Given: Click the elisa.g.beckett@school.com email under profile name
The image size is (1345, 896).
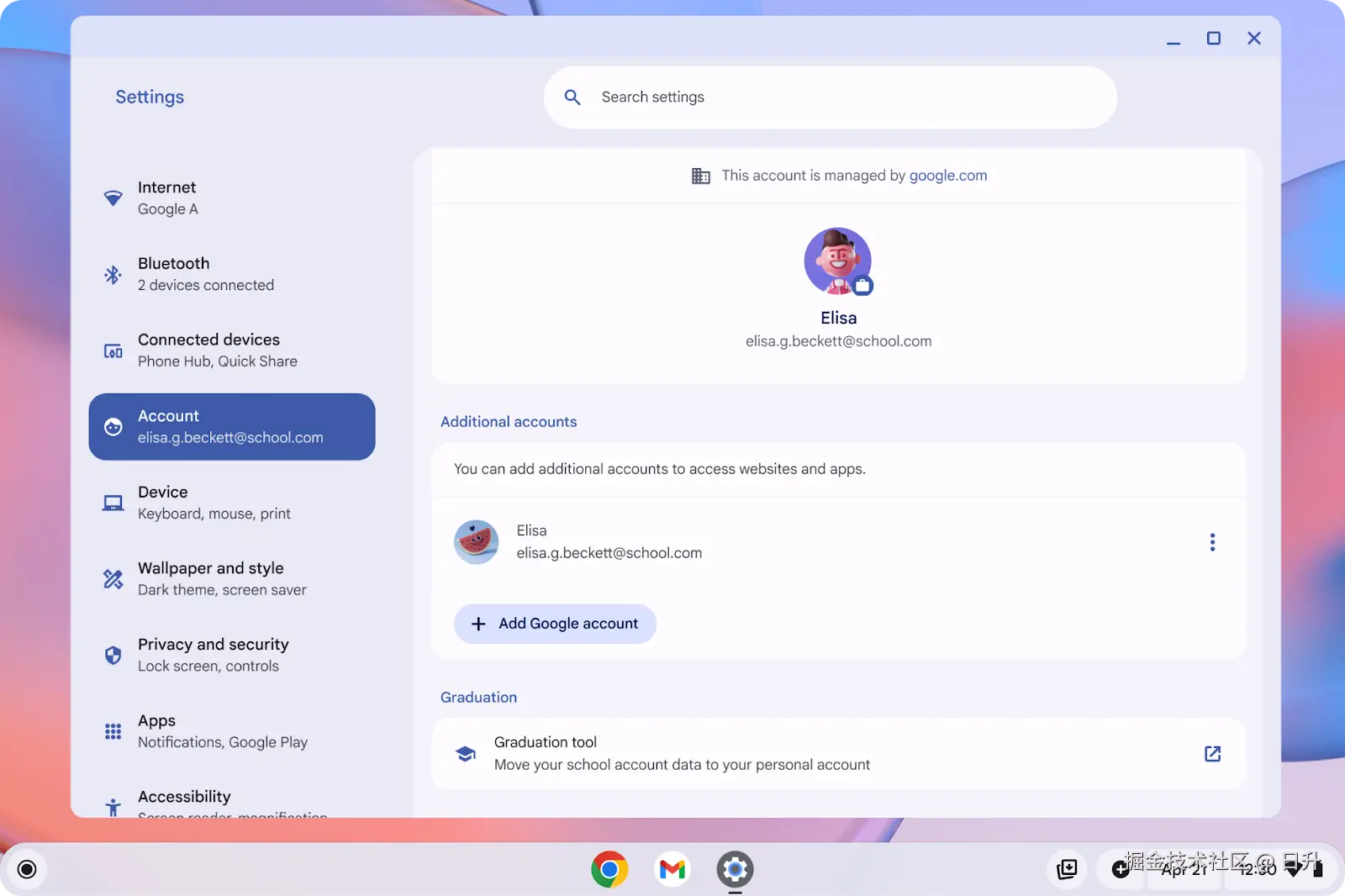Looking at the screenshot, I should click(x=838, y=341).
